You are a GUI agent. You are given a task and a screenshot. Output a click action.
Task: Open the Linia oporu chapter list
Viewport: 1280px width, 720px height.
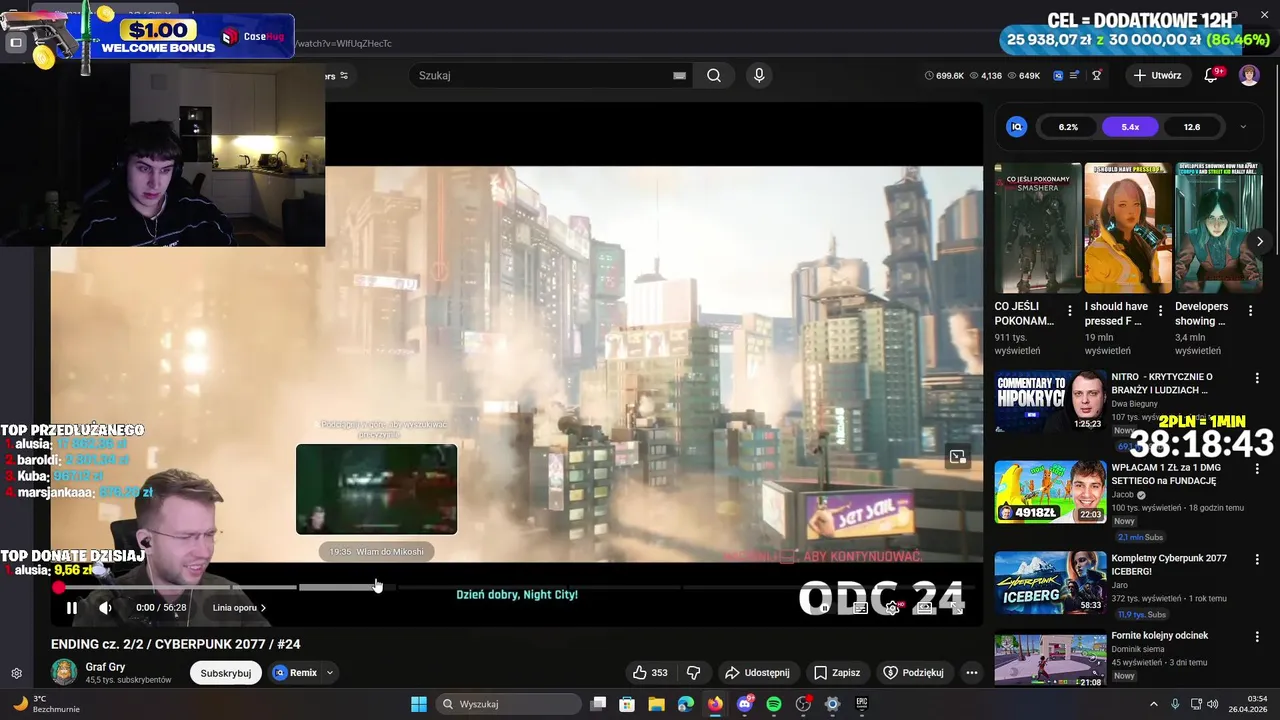point(239,608)
